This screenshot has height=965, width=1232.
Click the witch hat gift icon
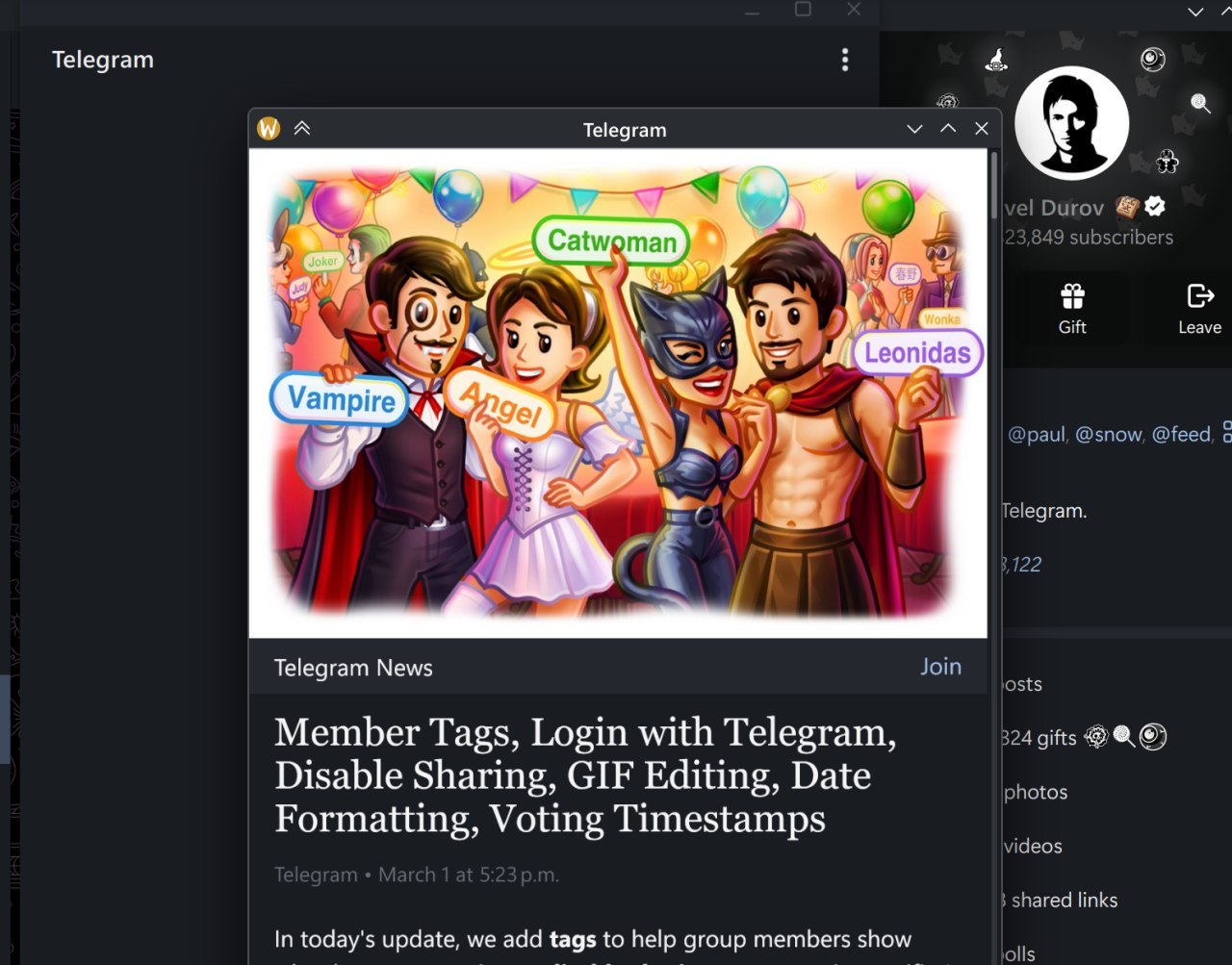point(996,60)
